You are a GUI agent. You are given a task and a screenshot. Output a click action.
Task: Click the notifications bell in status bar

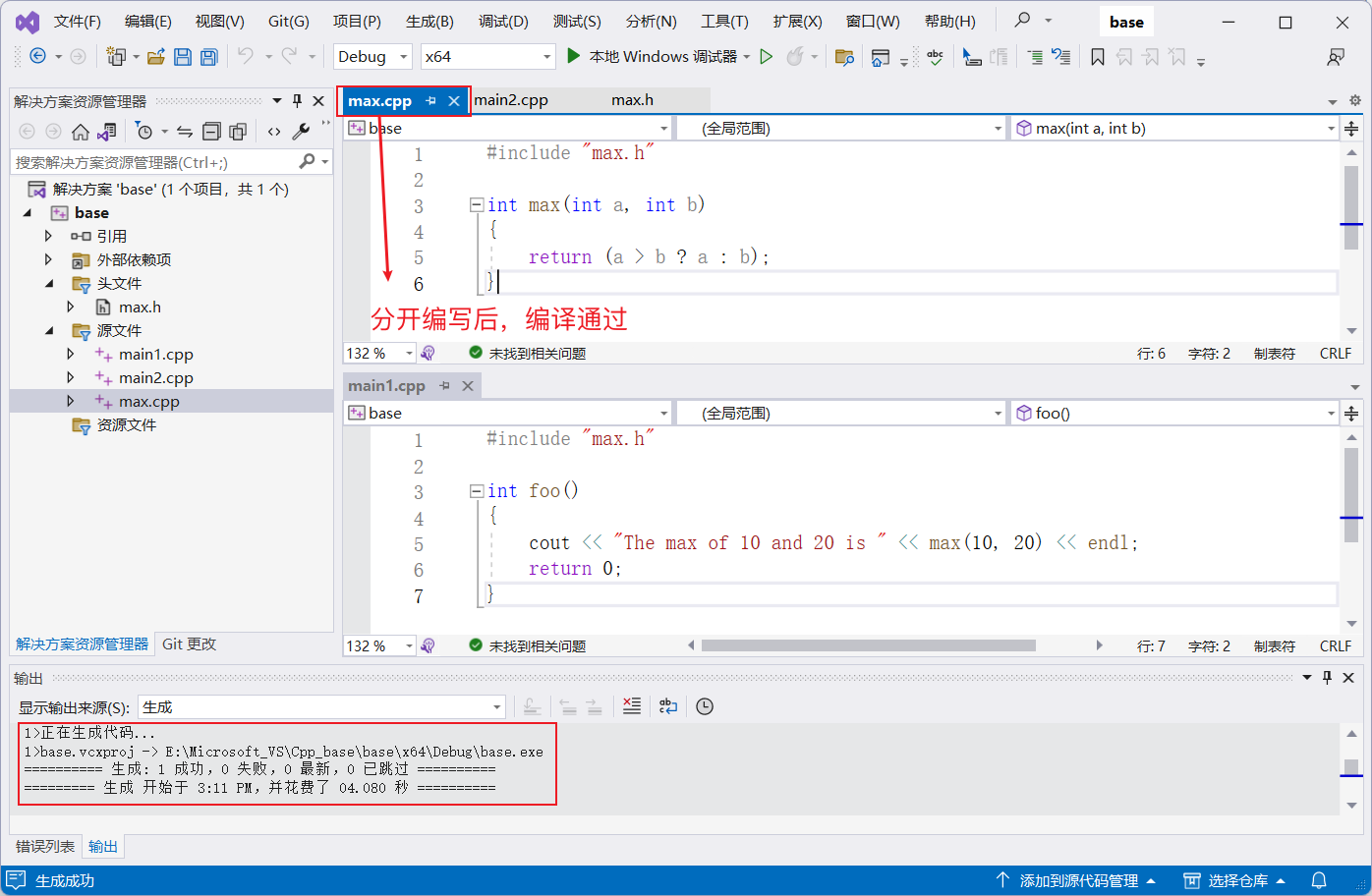point(1319,880)
